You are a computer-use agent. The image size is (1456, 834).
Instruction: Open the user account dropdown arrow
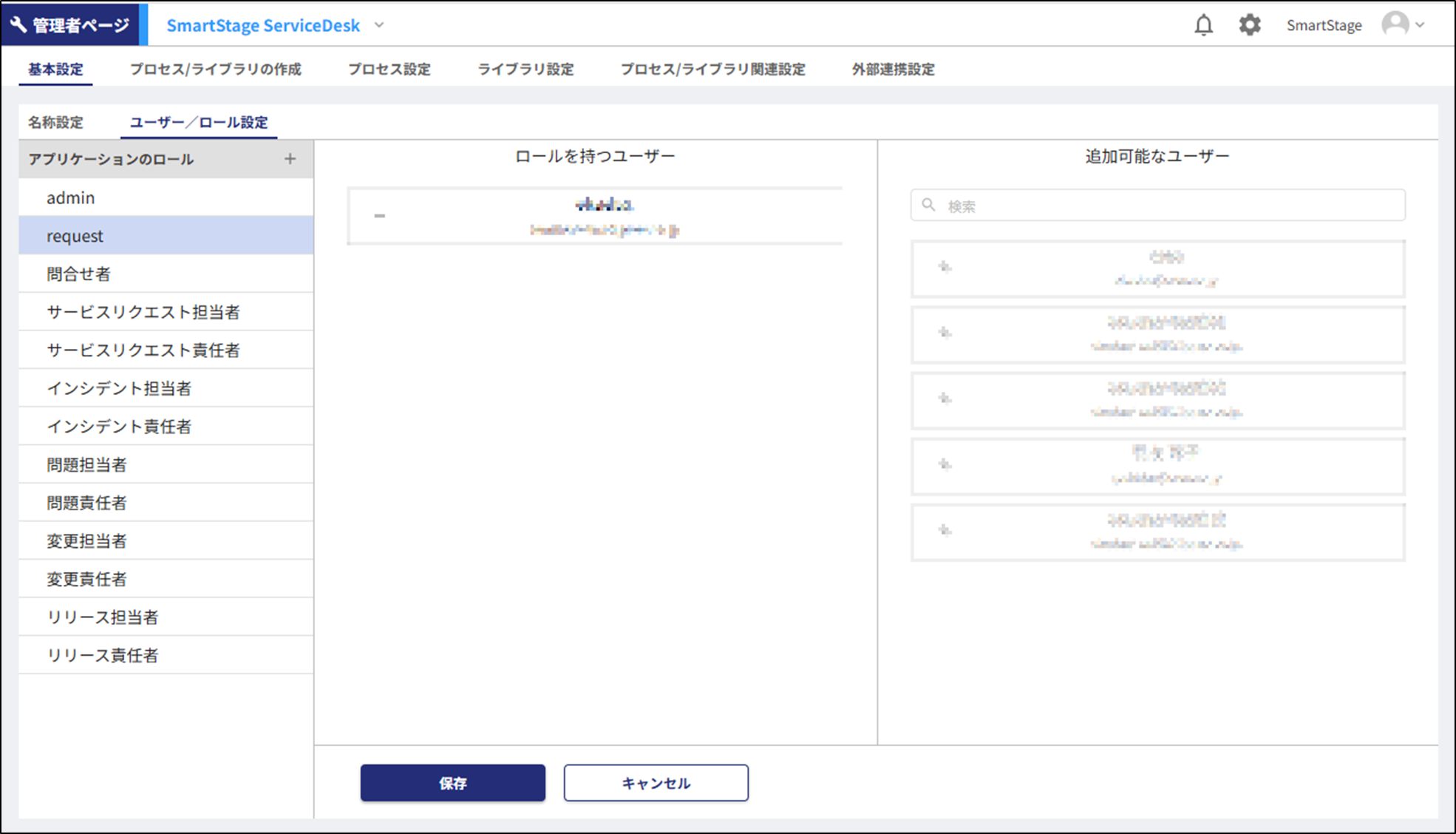1420,25
